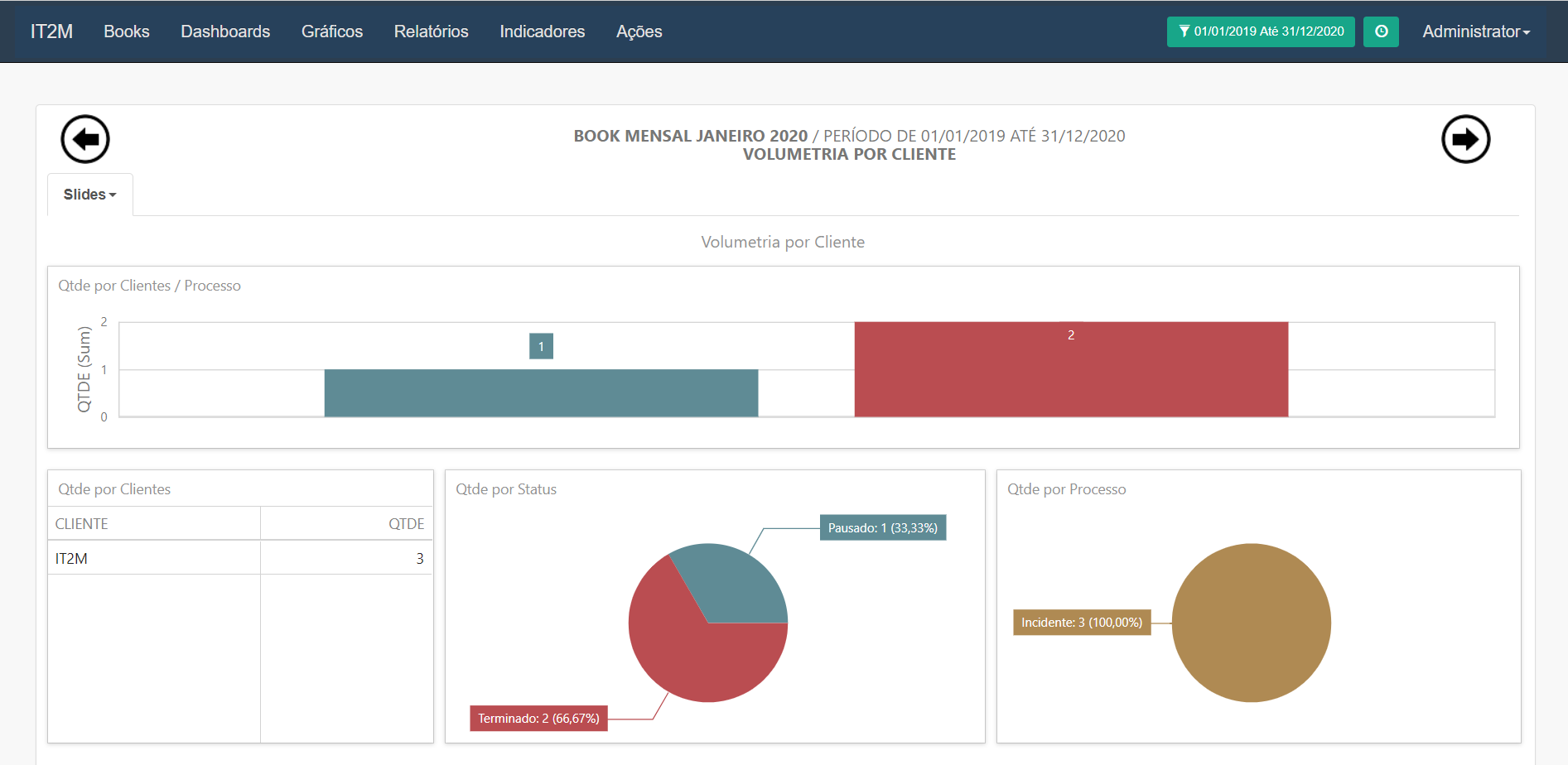Click the previous slide arrow icon
This screenshot has width=1568, height=765.
(85, 139)
